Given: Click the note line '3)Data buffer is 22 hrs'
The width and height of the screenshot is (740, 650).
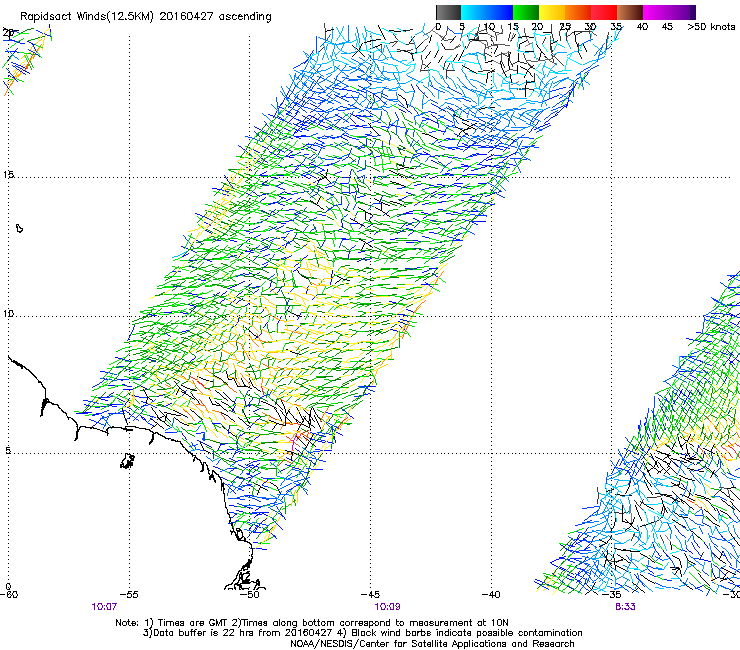Looking at the screenshot, I should pyautogui.click(x=363, y=633).
